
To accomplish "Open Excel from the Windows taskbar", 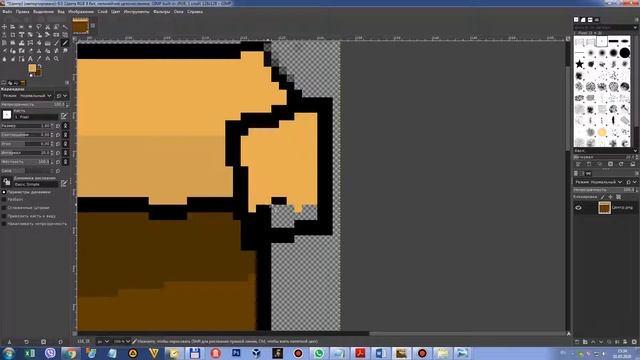I will point(30,353).
